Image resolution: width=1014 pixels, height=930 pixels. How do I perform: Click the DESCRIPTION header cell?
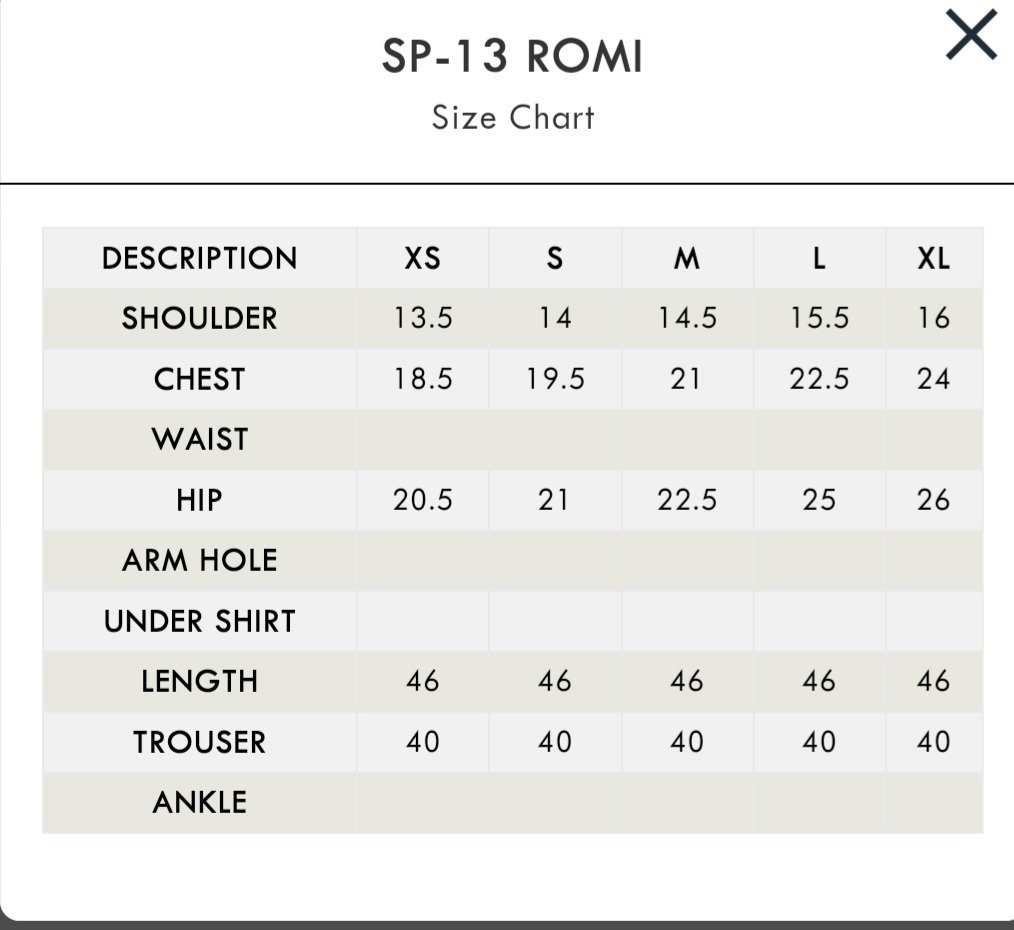click(200, 258)
